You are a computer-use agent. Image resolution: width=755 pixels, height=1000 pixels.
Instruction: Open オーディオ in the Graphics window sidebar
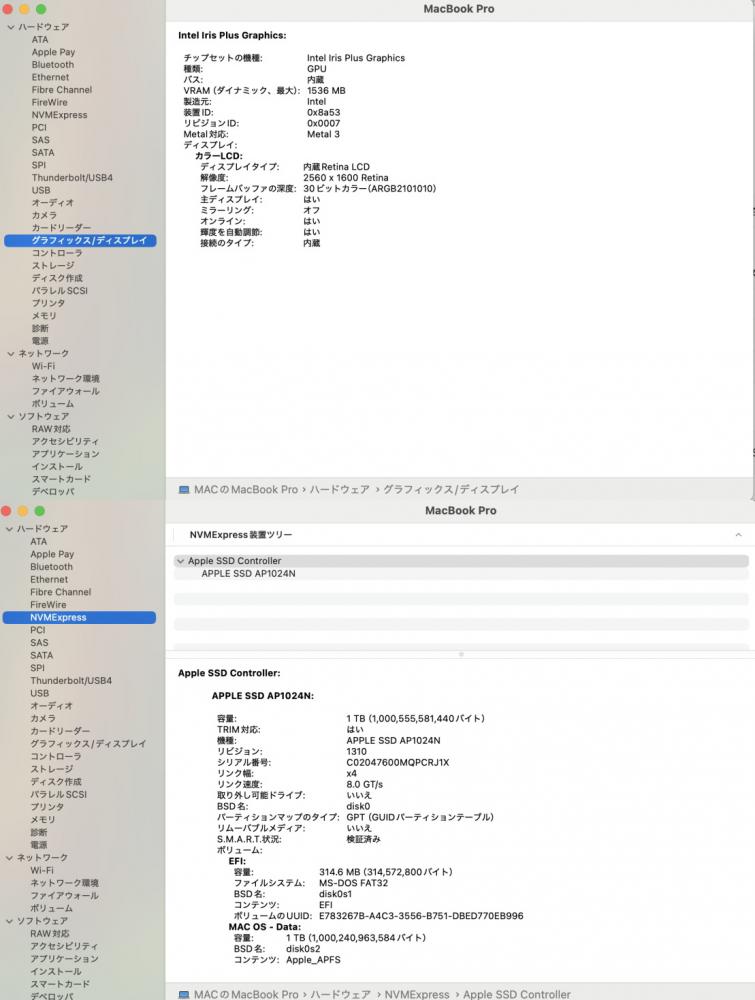(52, 203)
